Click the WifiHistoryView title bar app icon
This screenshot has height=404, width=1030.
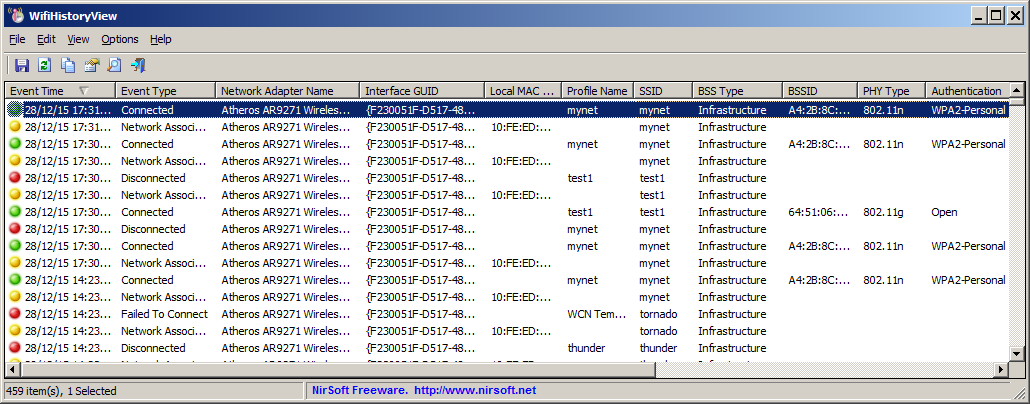point(15,15)
